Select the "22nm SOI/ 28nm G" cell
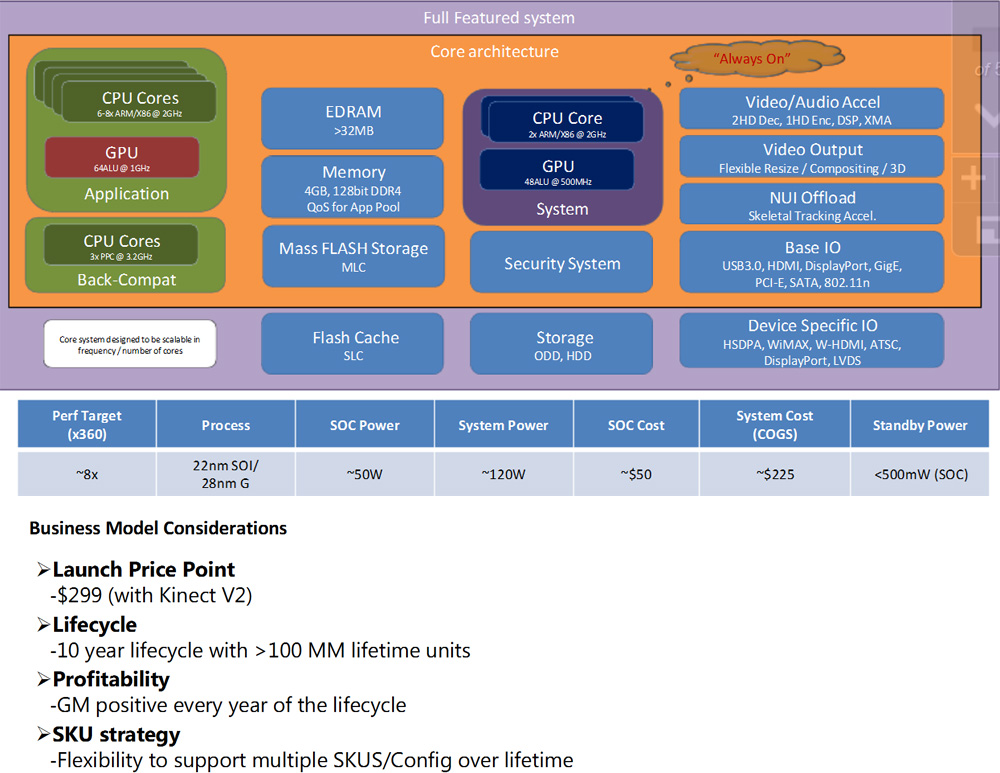Viewport: 1000px width, 773px height. click(226, 474)
